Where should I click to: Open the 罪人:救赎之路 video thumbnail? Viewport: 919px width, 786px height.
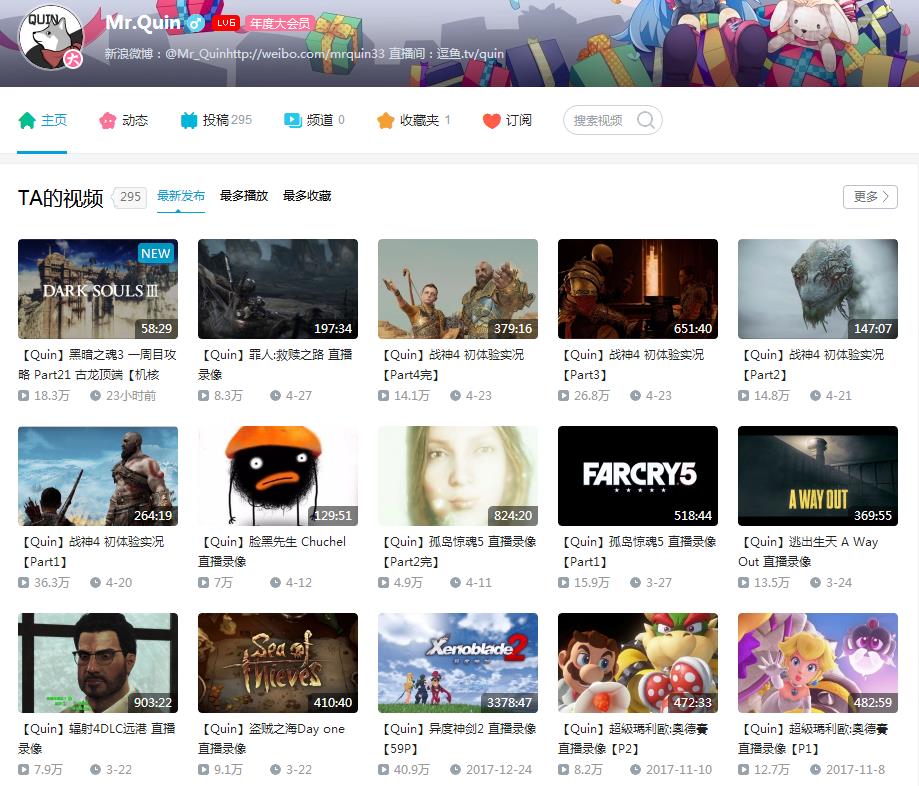[x=278, y=289]
